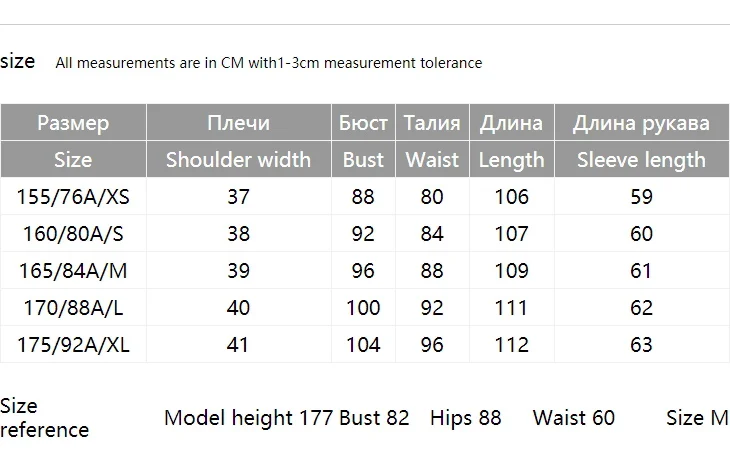This screenshot has width=730, height=466.
Task: Click the Талия header cell
Action: [x=432, y=123]
